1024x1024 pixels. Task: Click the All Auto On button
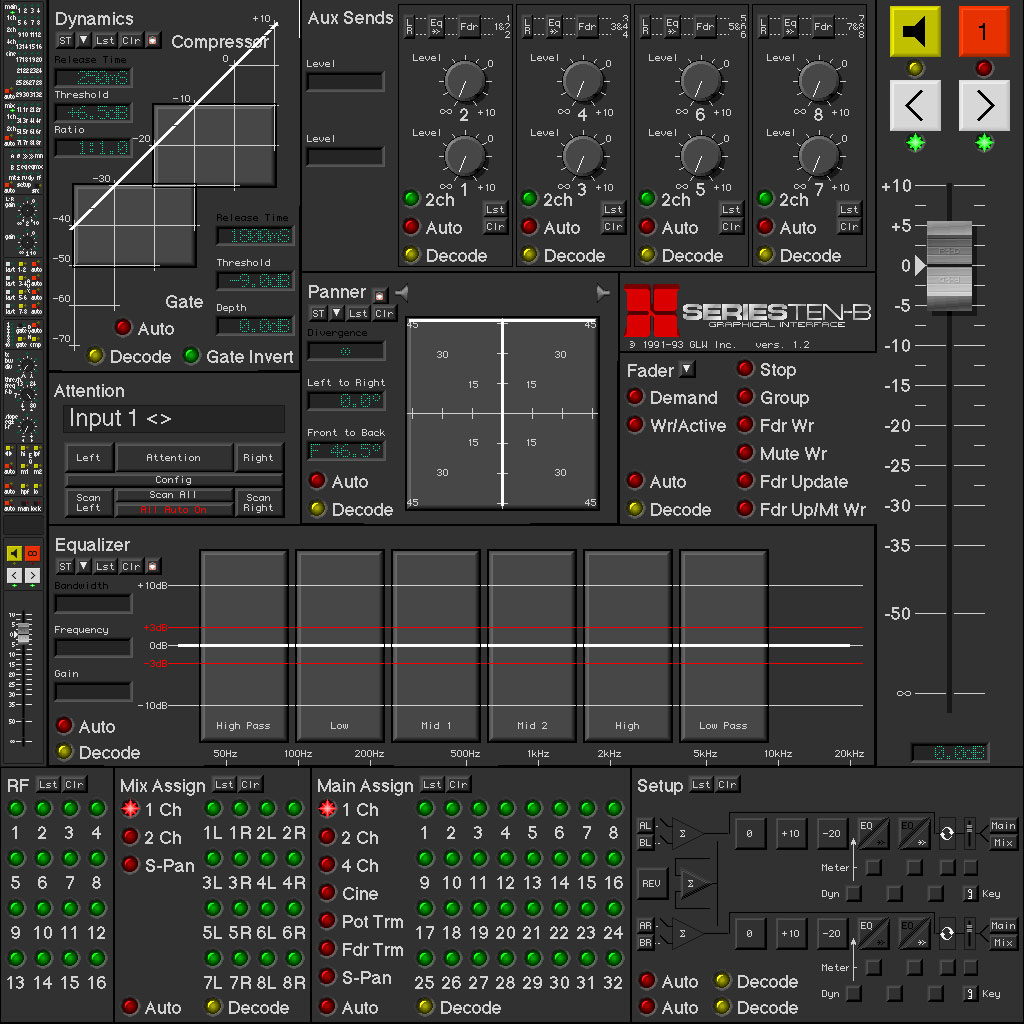click(x=174, y=510)
